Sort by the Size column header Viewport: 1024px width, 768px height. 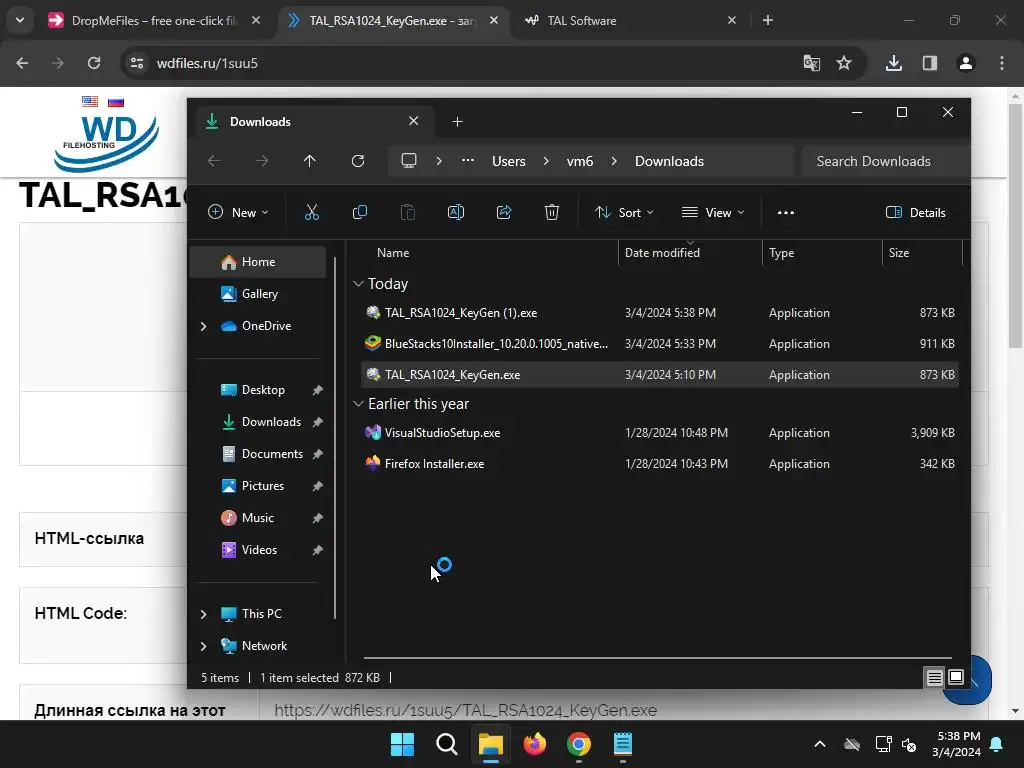(x=899, y=253)
